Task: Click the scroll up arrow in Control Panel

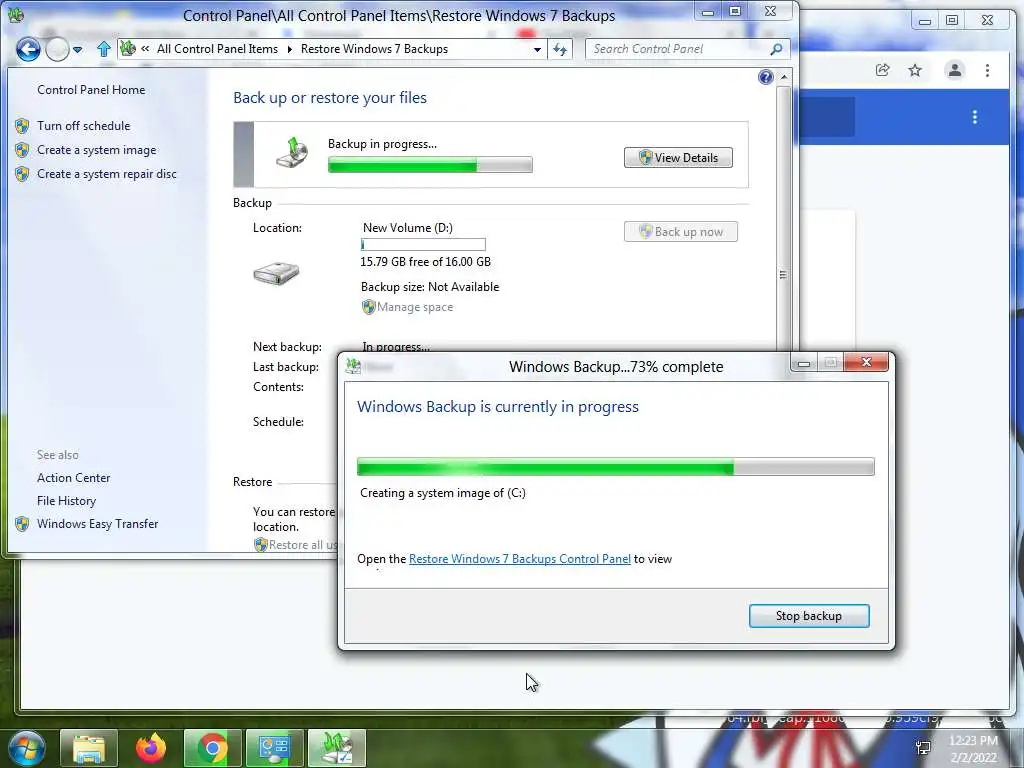Action: tap(784, 77)
